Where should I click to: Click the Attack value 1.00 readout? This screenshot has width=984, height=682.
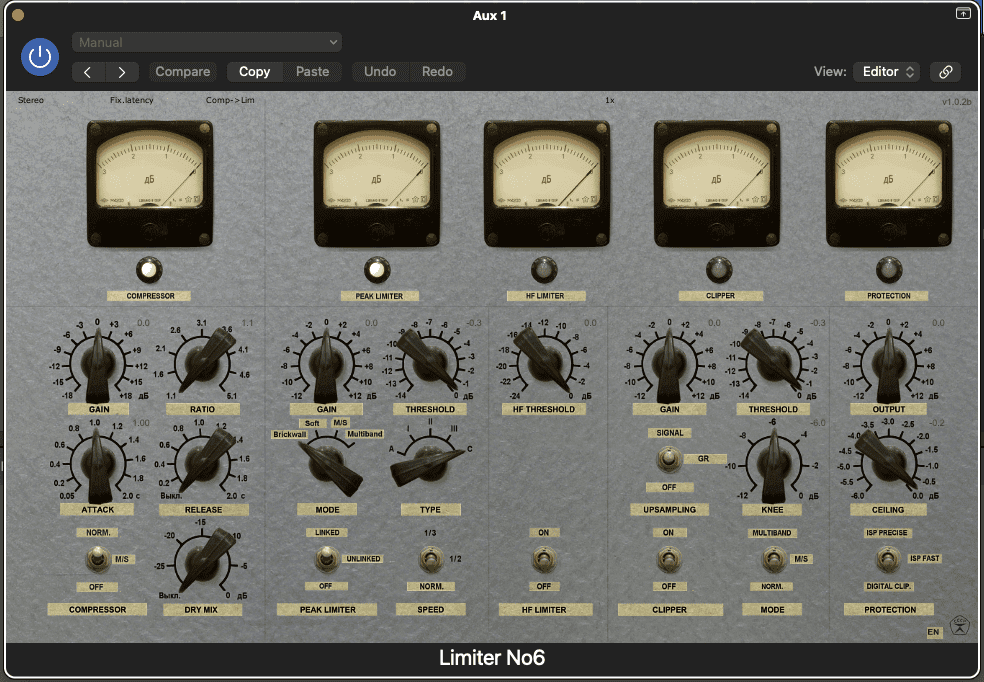click(x=141, y=424)
